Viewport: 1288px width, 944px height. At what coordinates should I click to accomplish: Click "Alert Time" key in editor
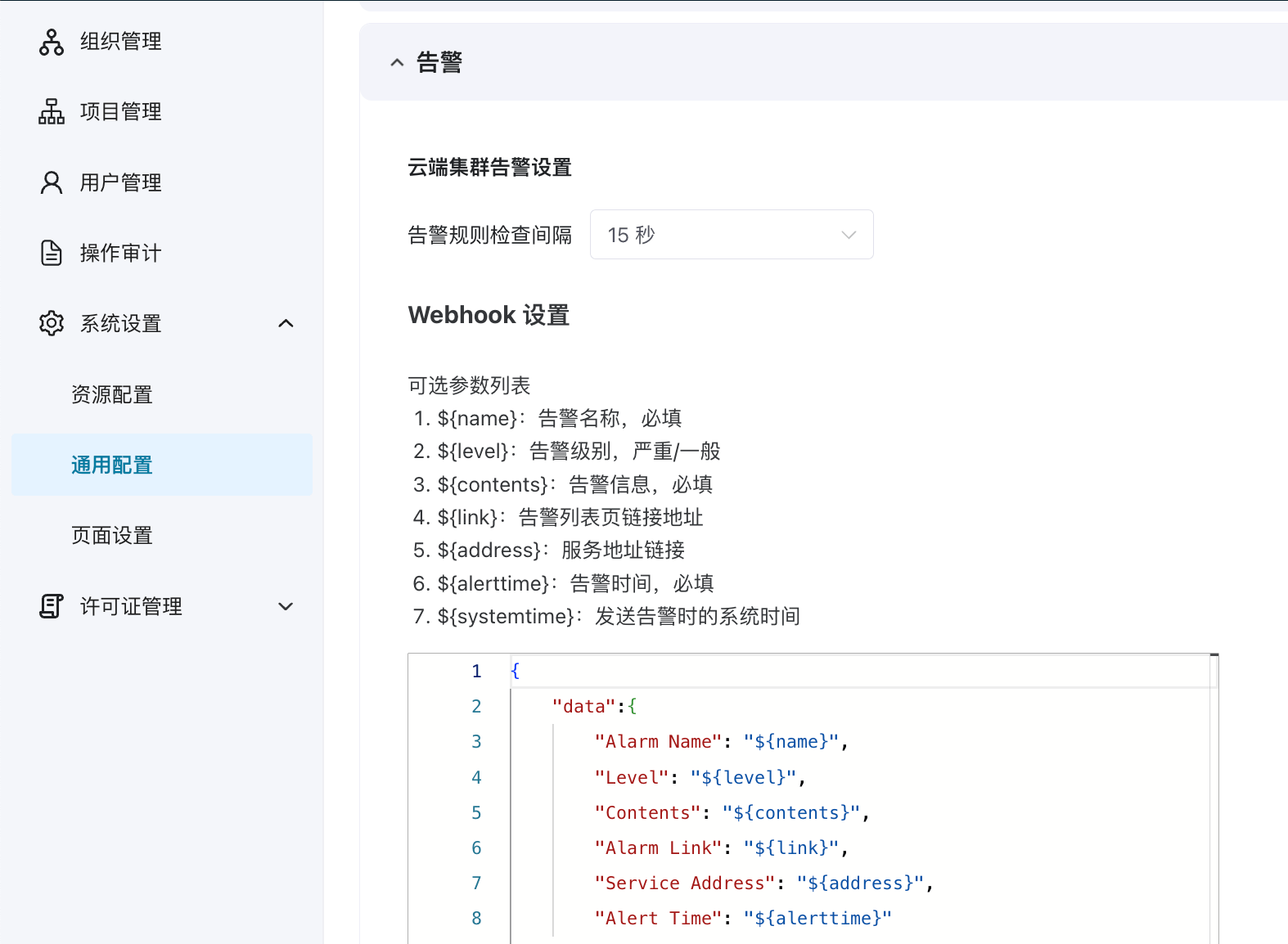(x=659, y=918)
